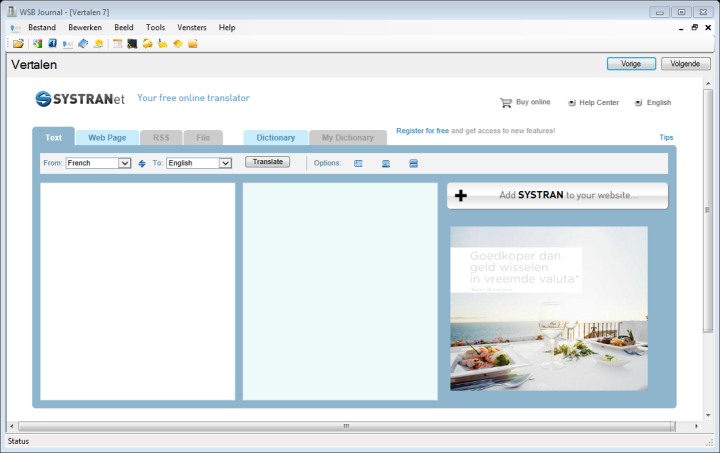Open the To language dropdown

(198, 163)
